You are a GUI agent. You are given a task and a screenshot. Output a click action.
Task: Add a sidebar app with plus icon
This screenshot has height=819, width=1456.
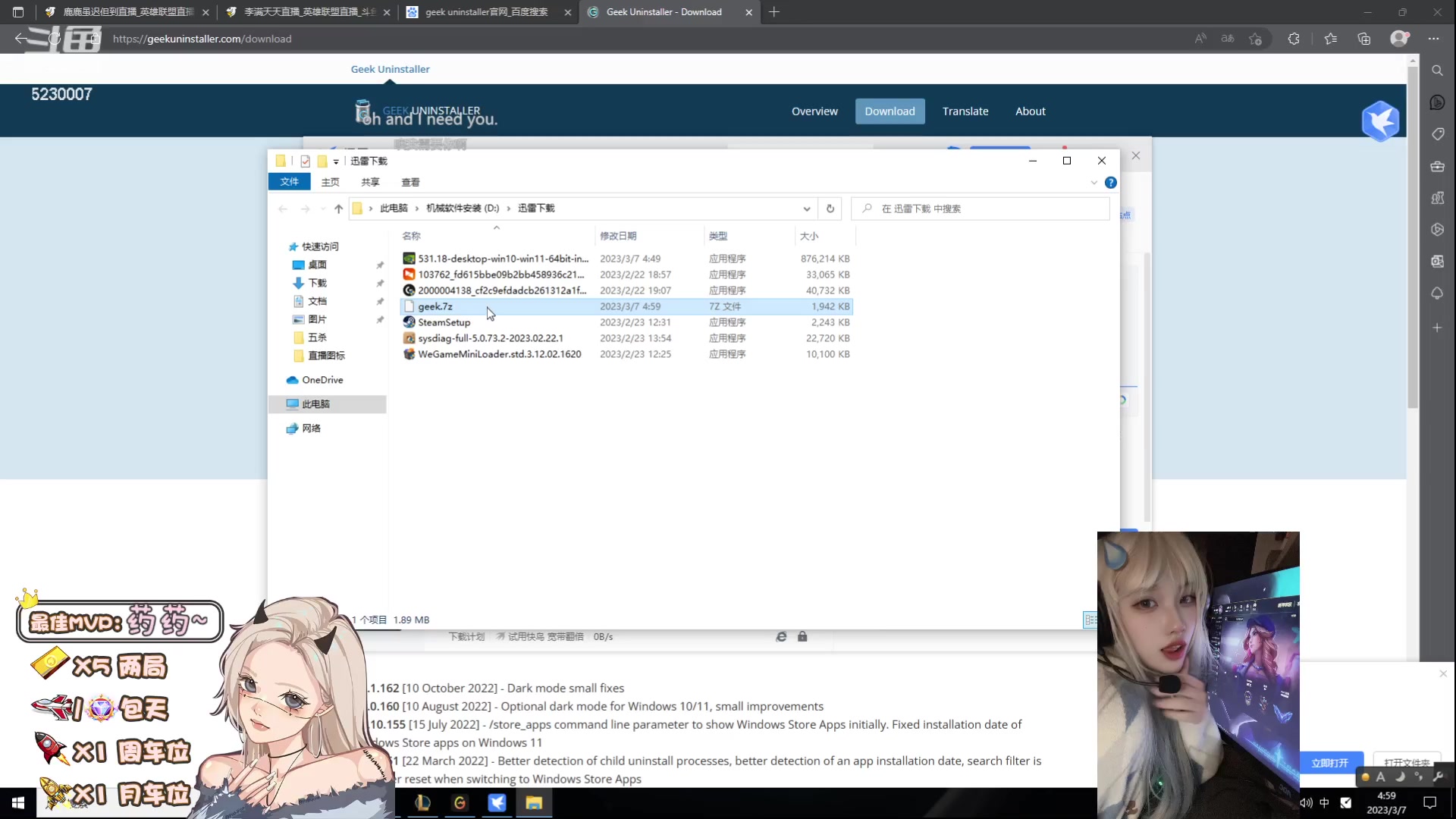(1437, 328)
